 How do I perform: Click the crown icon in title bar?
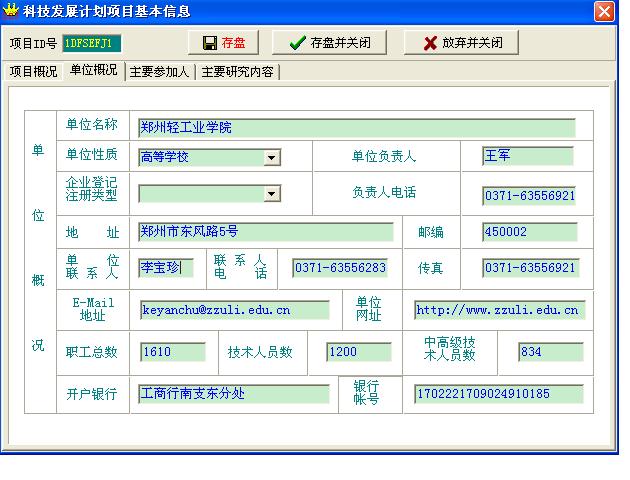coord(11,11)
